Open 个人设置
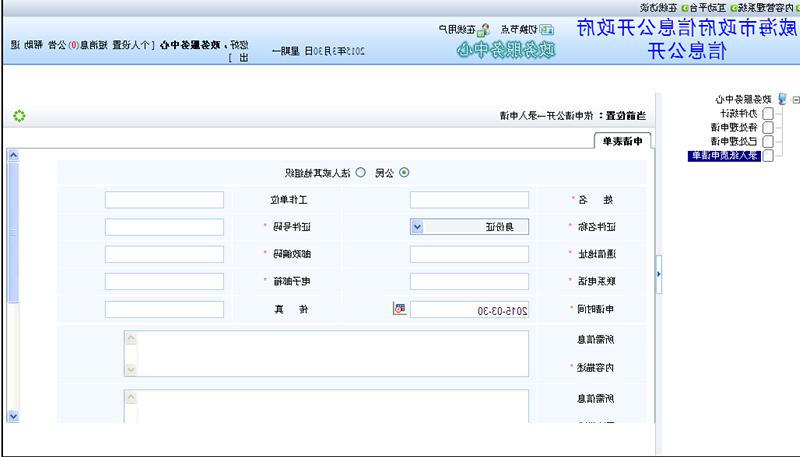 pos(130,45)
